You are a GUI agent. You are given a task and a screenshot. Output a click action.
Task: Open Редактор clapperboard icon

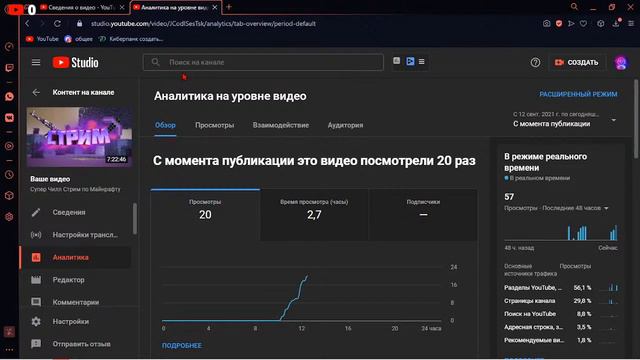point(36,280)
